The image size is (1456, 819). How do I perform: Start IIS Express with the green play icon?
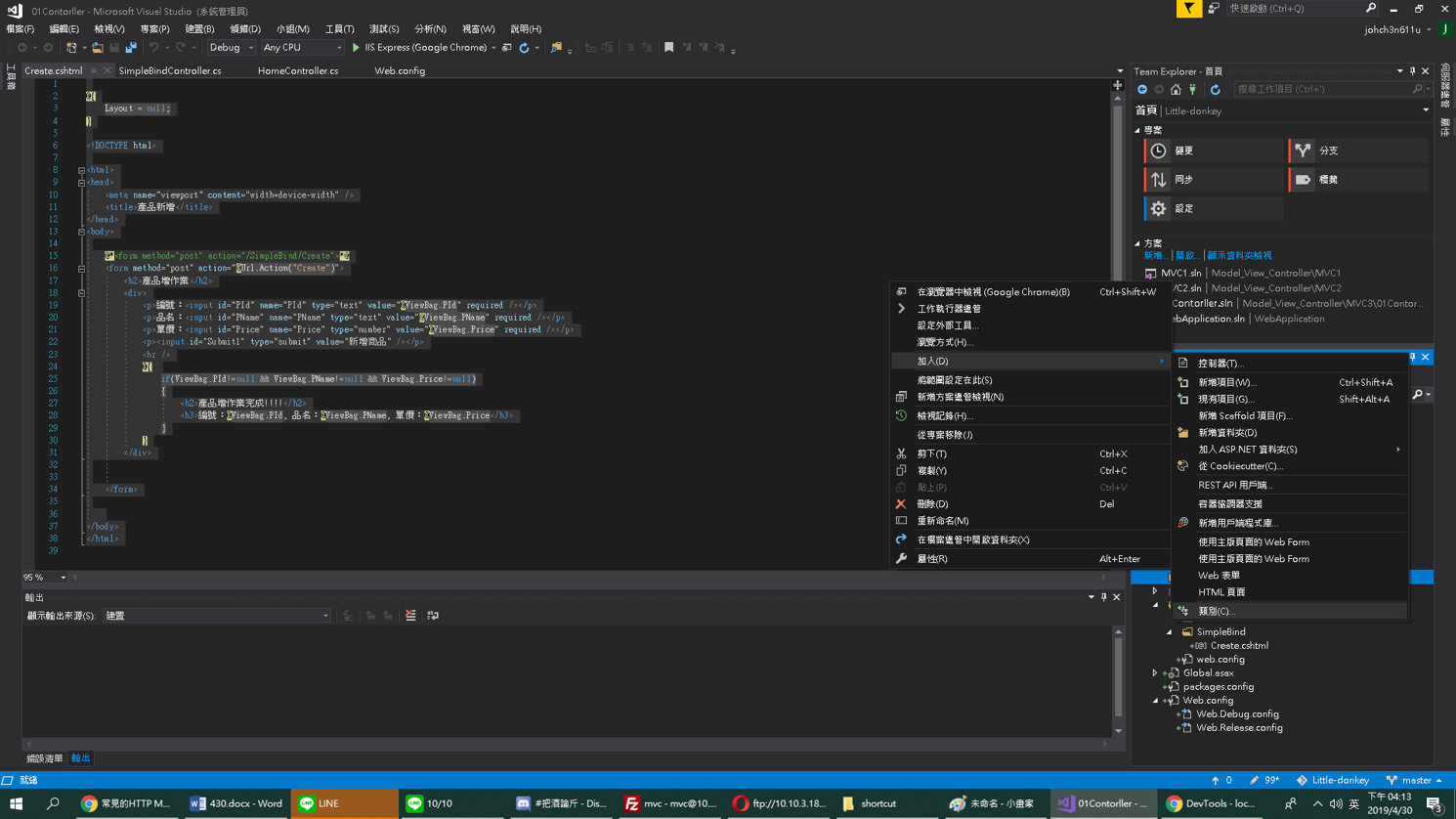(x=356, y=47)
